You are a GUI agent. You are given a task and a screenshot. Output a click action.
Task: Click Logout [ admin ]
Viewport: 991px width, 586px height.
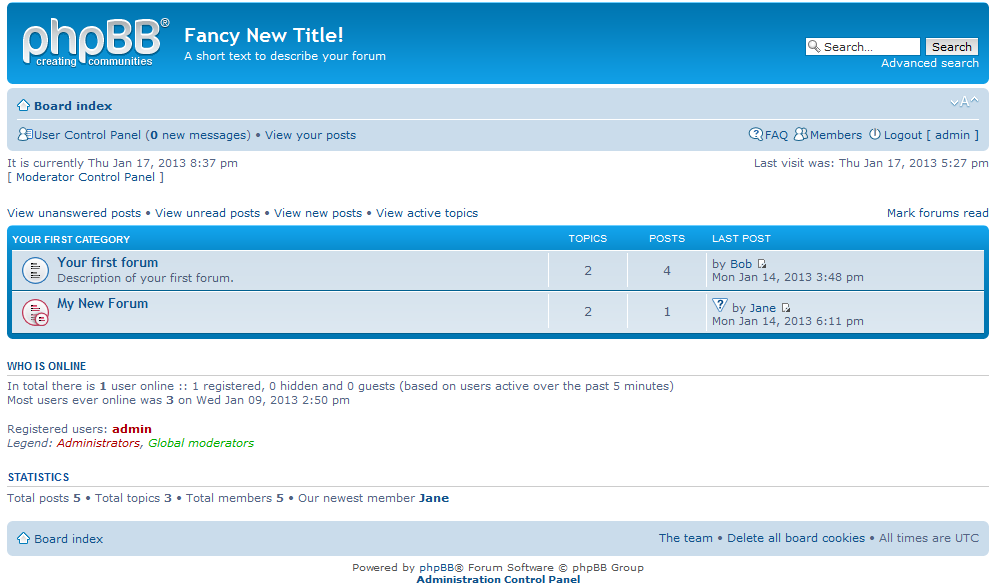pos(931,135)
